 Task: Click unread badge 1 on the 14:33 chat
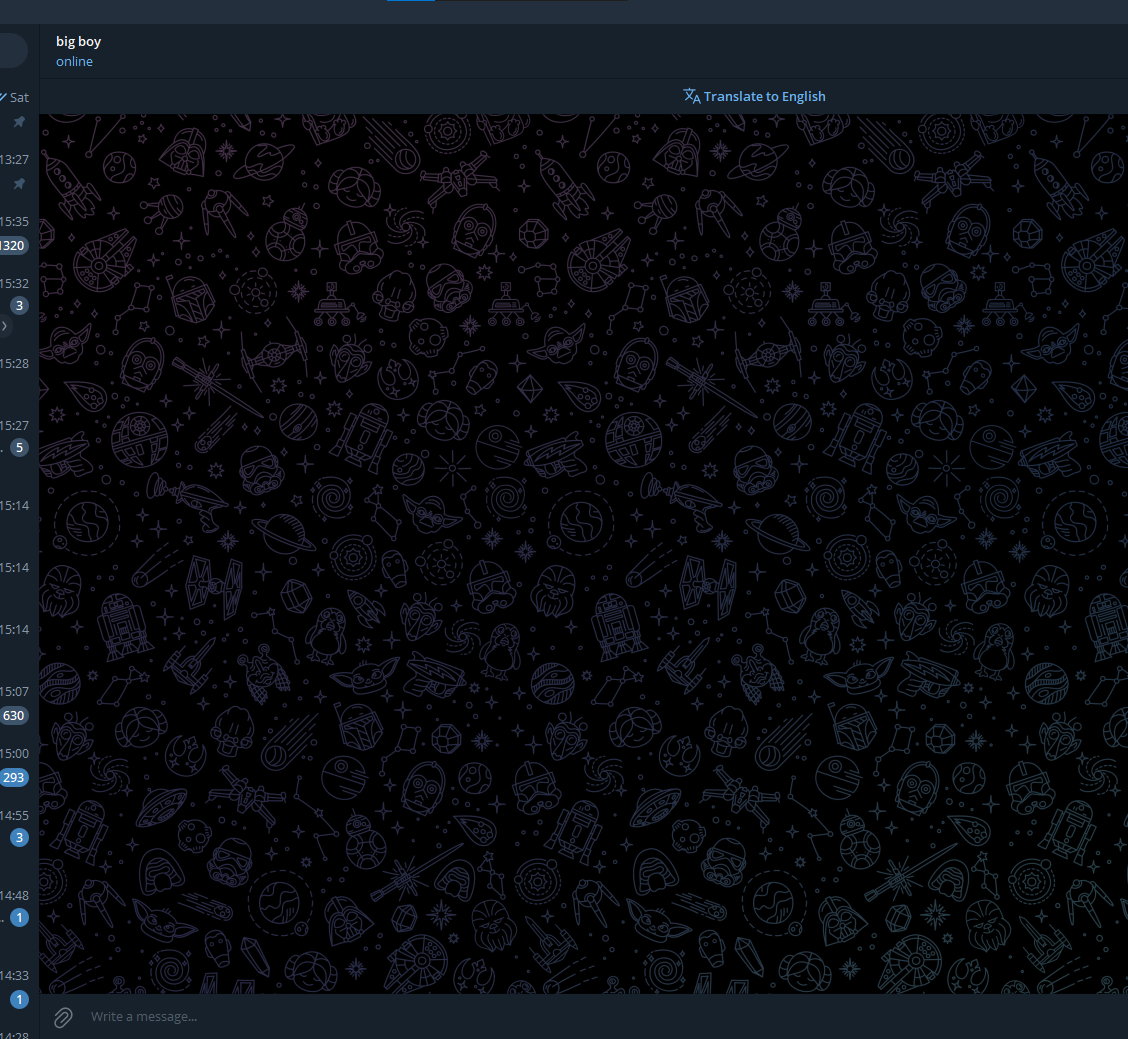[19, 999]
